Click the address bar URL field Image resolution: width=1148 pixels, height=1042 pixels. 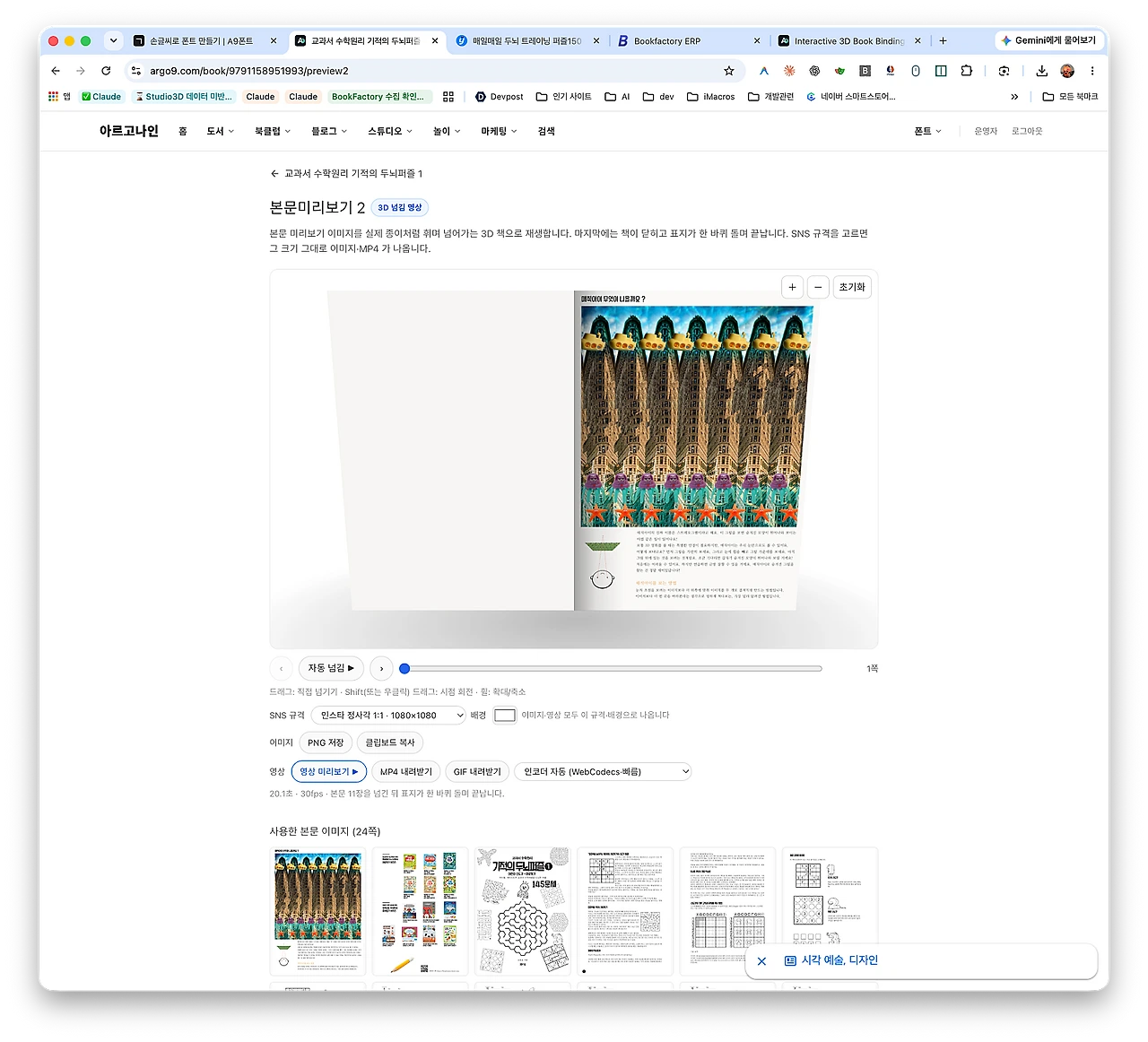(x=430, y=71)
